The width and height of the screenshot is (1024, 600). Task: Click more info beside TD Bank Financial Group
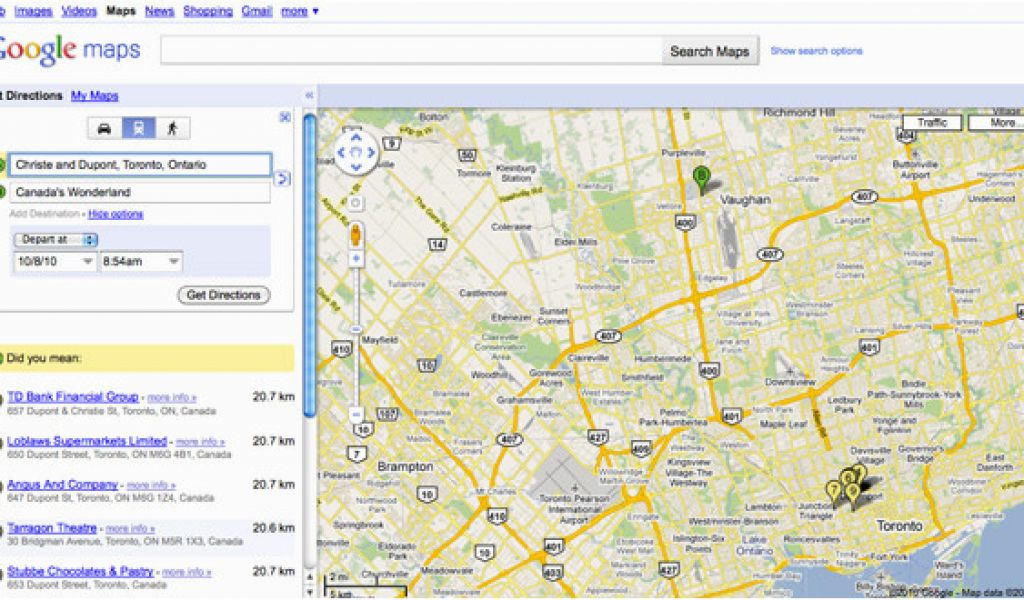point(172,398)
